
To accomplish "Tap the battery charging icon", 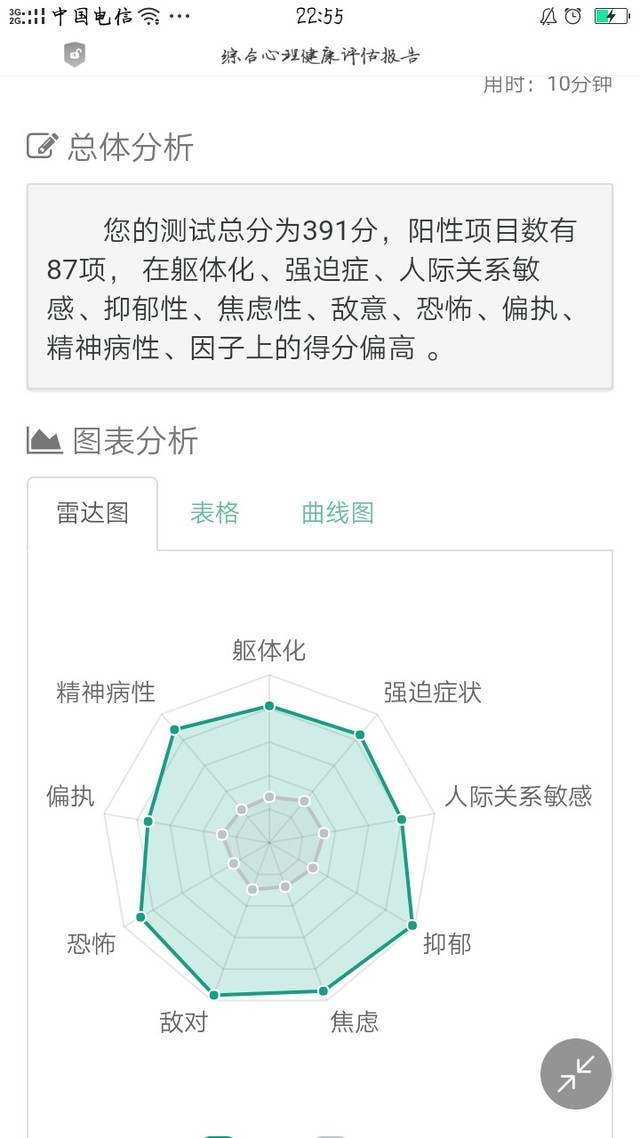I will click(612, 16).
